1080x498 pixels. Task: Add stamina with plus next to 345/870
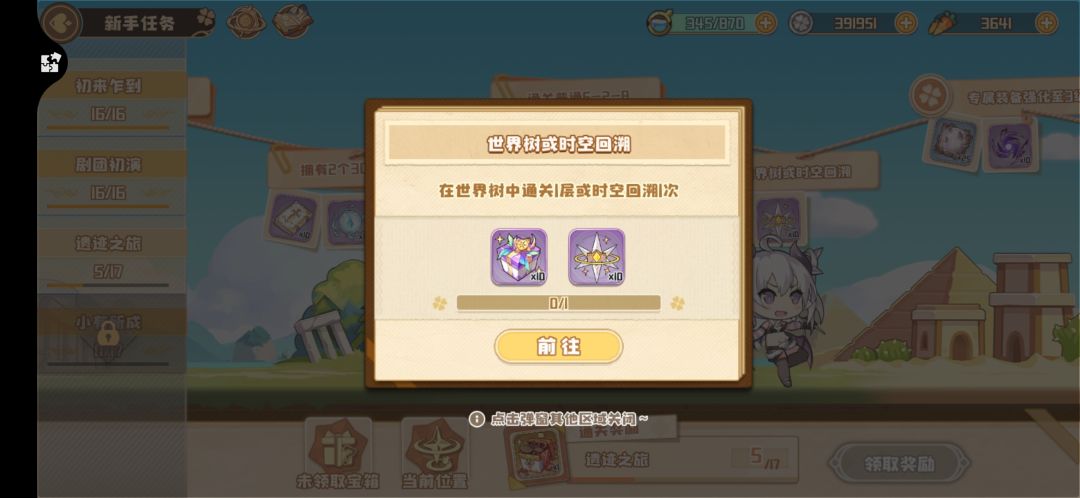click(x=766, y=23)
